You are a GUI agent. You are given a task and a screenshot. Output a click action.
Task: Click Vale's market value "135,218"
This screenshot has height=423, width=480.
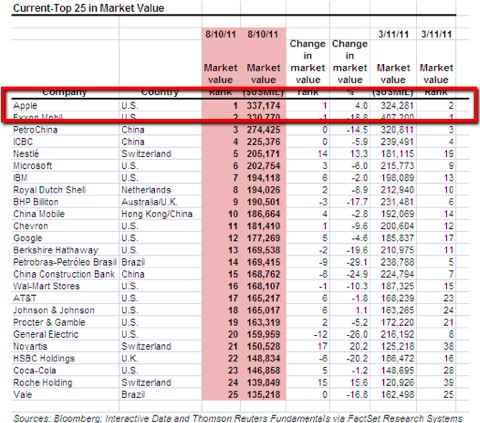(263, 394)
